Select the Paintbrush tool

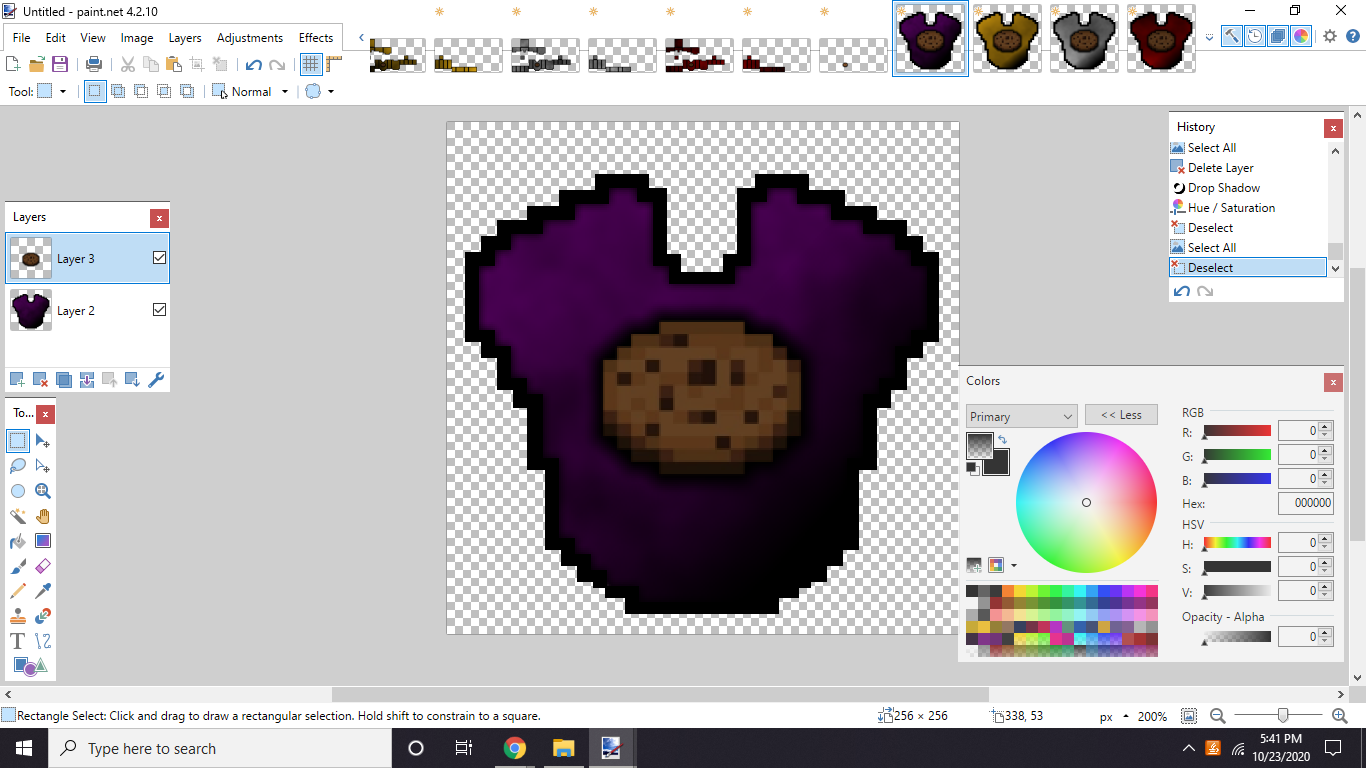(18, 566)
